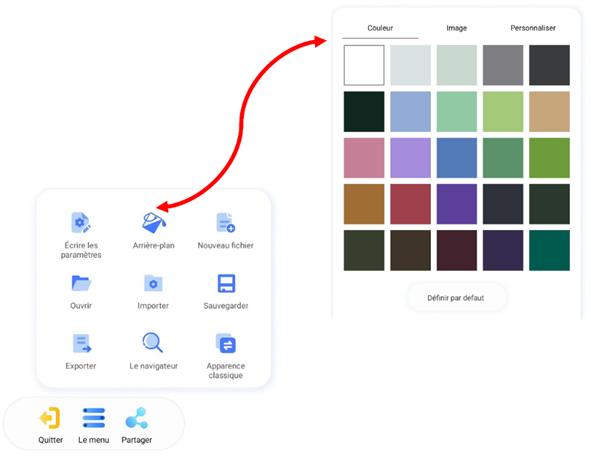
Task: Select the Arrière-plan paint bucket icon
Action: 153,223
